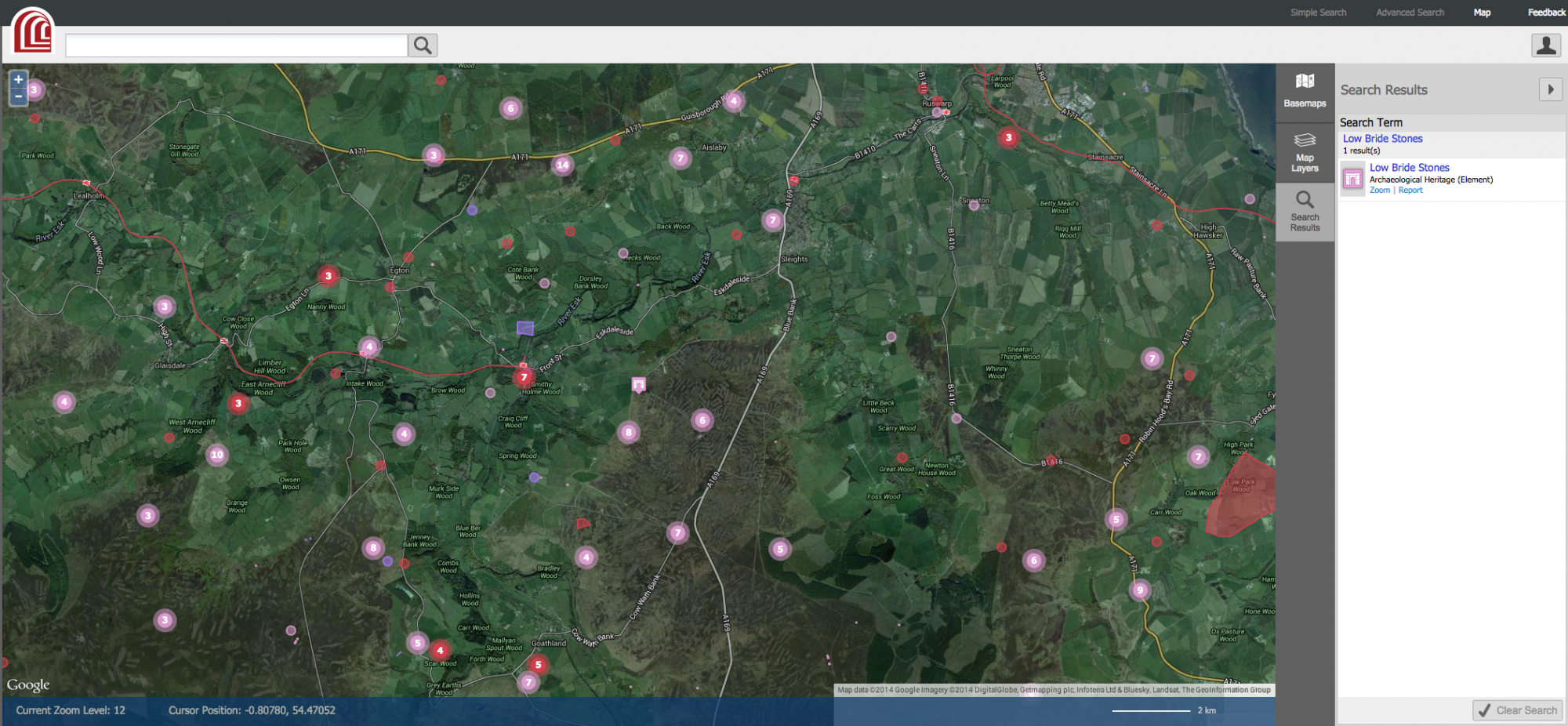
Task: Open the Map Layers panel
Action: (x=1305, y=152)
